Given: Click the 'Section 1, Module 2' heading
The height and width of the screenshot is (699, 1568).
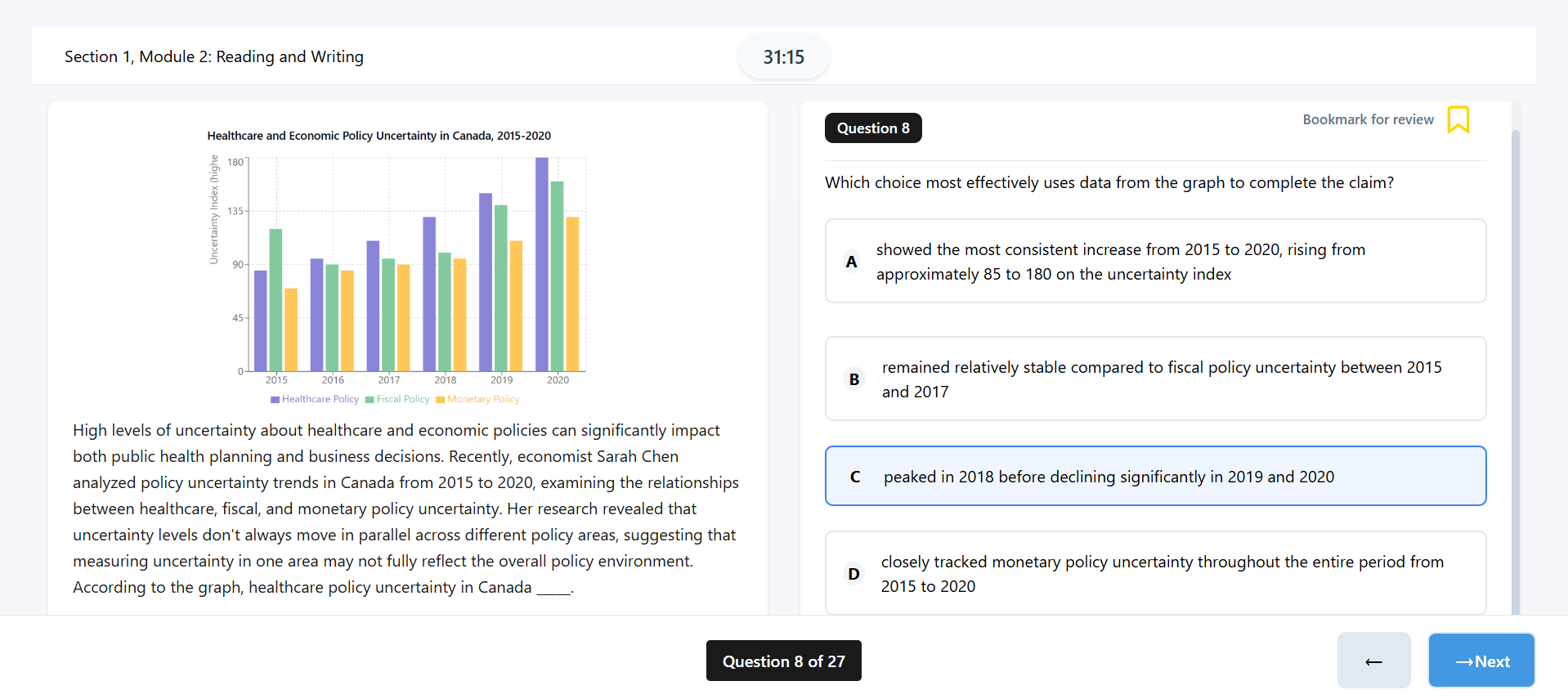Looking at the screenshot, I should (x=214, y=57).
